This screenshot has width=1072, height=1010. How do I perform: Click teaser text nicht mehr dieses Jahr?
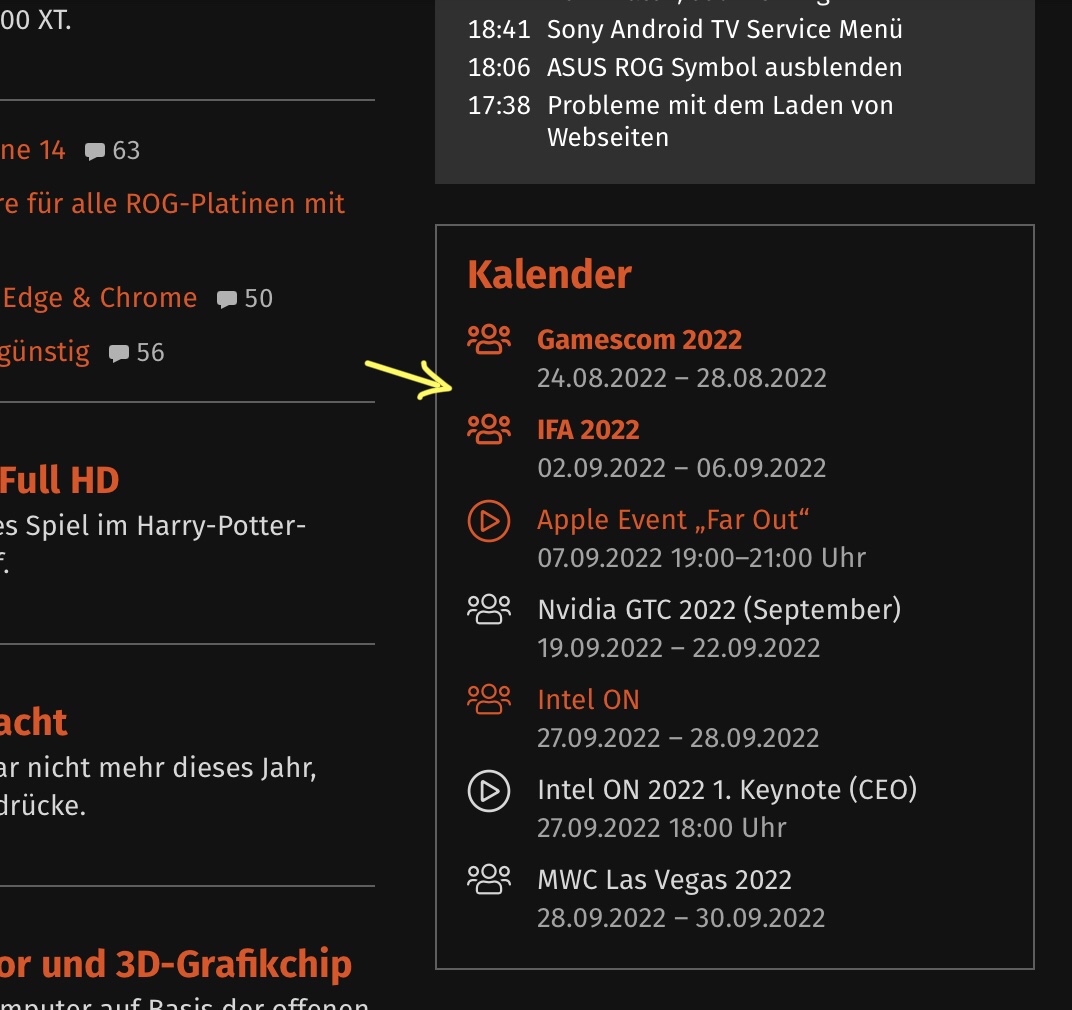[x=158, y=787]
